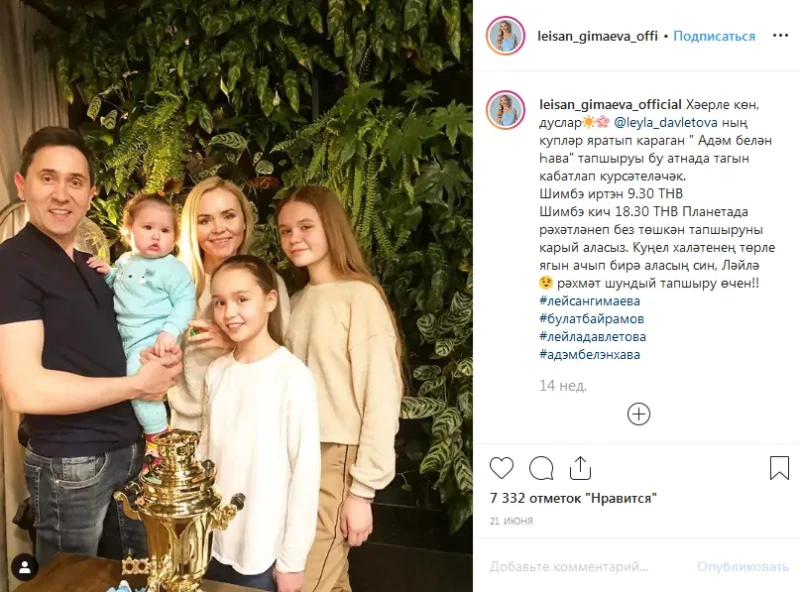This screenshot has height=592, width=800.
Task: Open the #лейсангимаева hashtag
Action: (589, 301)
